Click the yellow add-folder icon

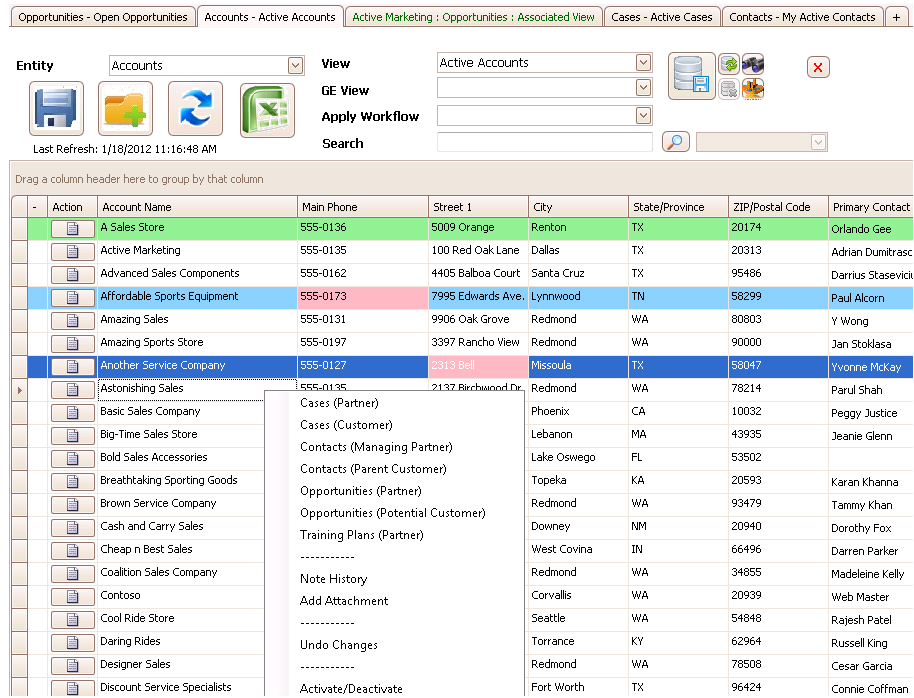pyautogui.click(x=125, y=108)
